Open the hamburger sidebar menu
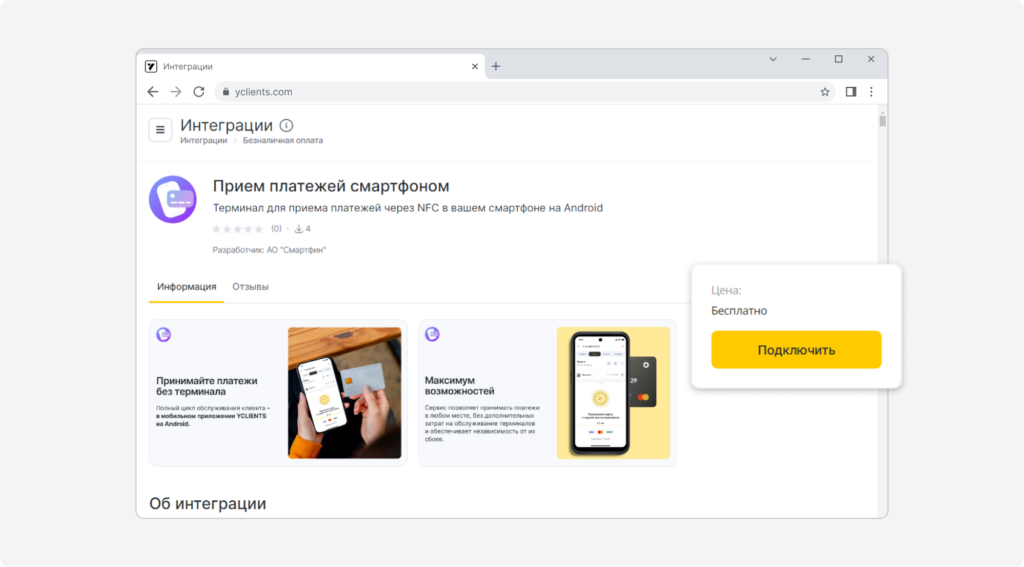This screenshot has height=567, width=1024. click(x=160, y=129)
